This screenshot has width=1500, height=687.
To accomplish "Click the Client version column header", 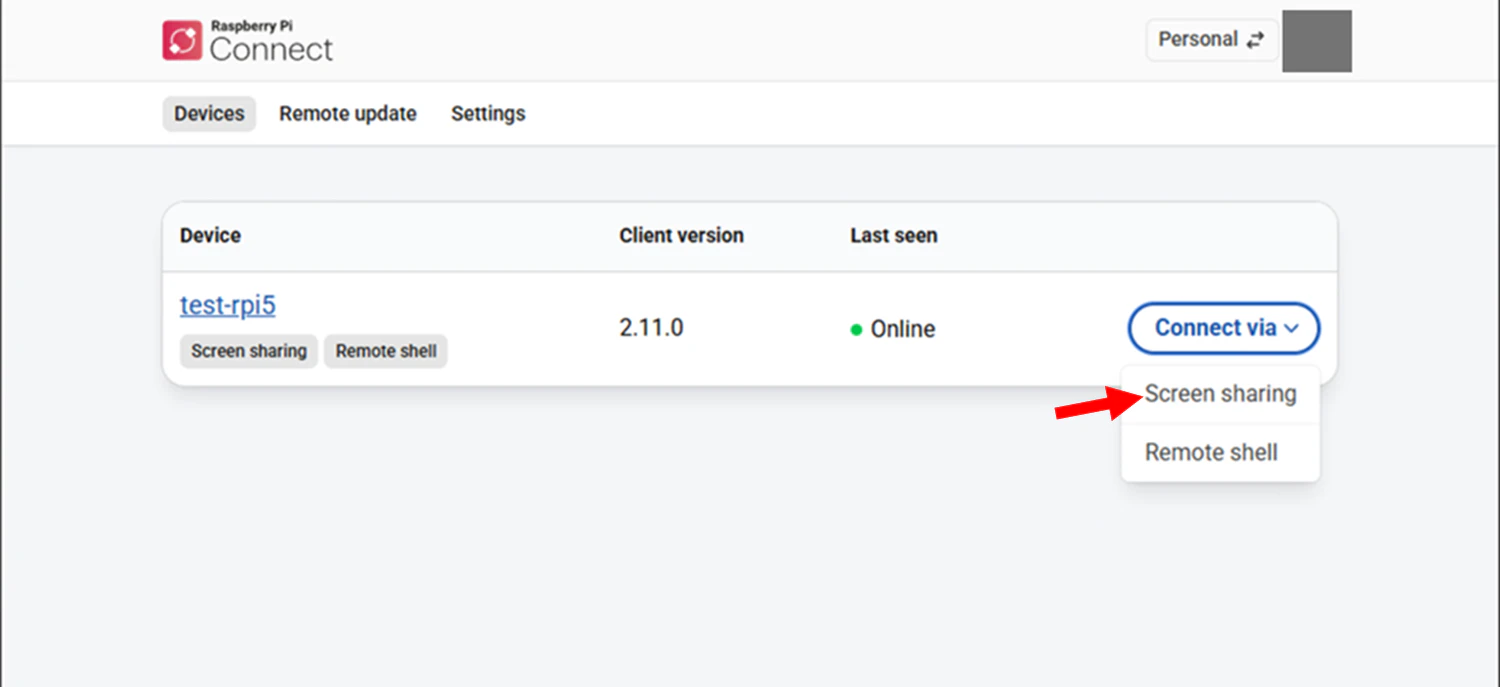I will pyautogui.click(x=681, y=236).
